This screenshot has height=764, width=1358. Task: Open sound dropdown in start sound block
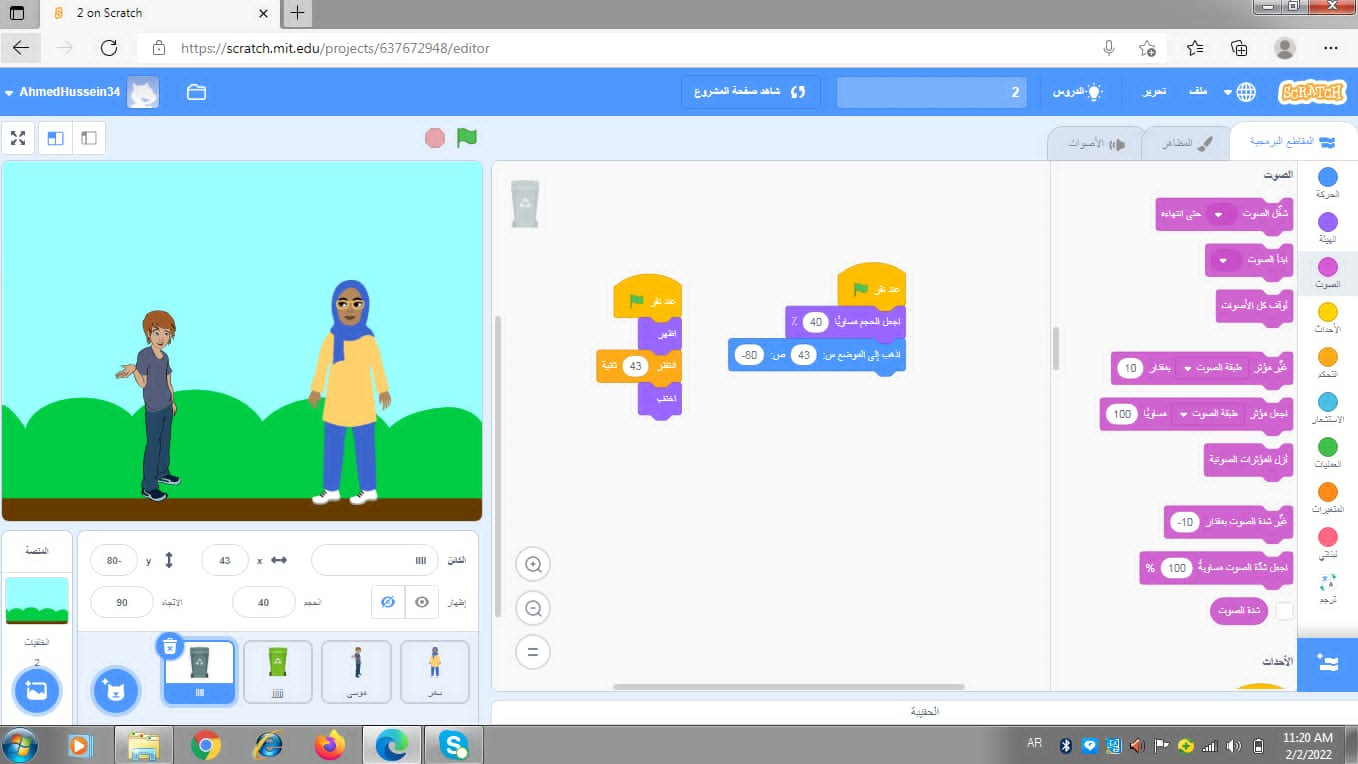(1224, 260)
